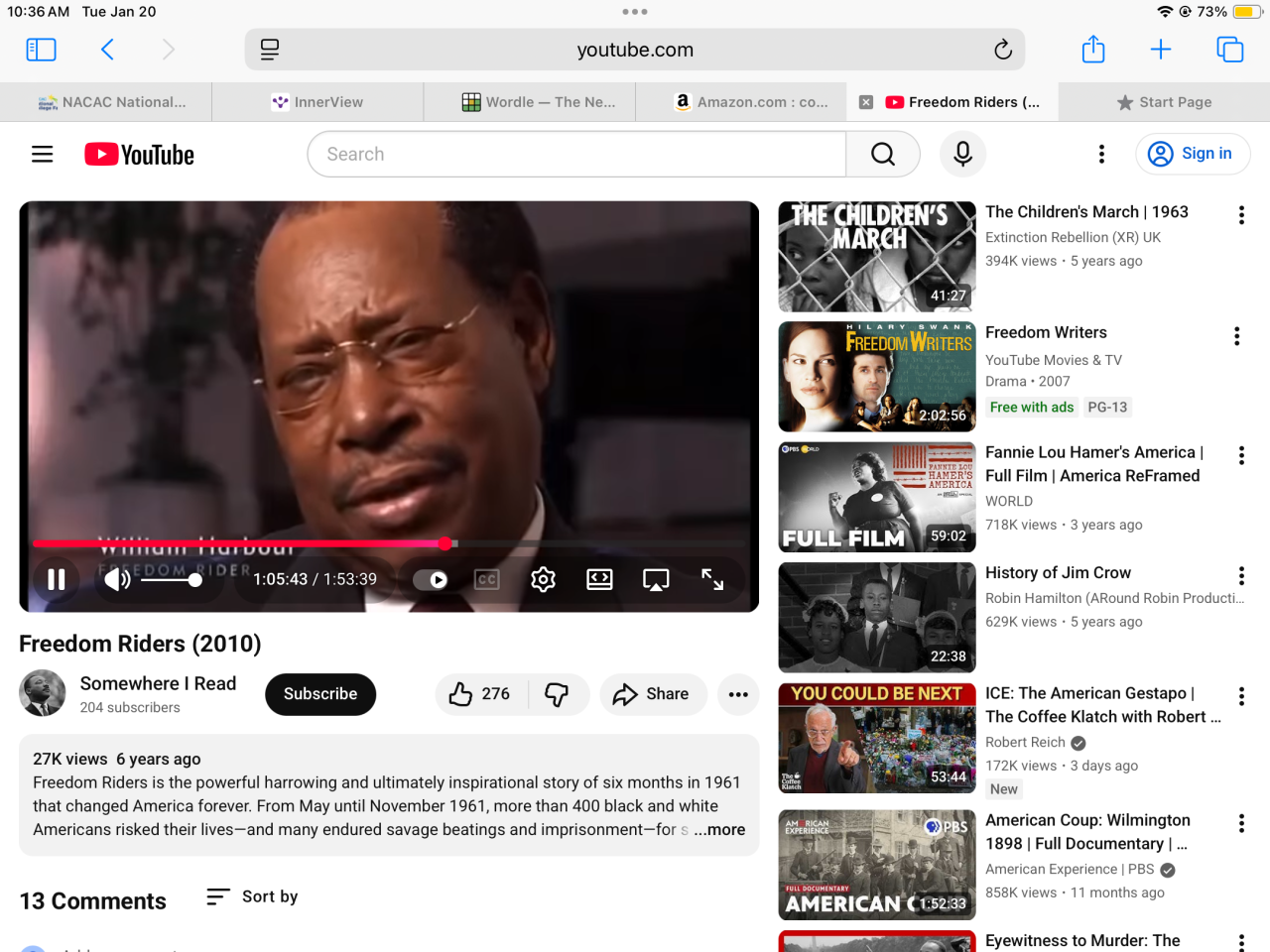Screen dimensions: 1270x952
Task: Sign in to YouTube
Action: point(1193,154)
